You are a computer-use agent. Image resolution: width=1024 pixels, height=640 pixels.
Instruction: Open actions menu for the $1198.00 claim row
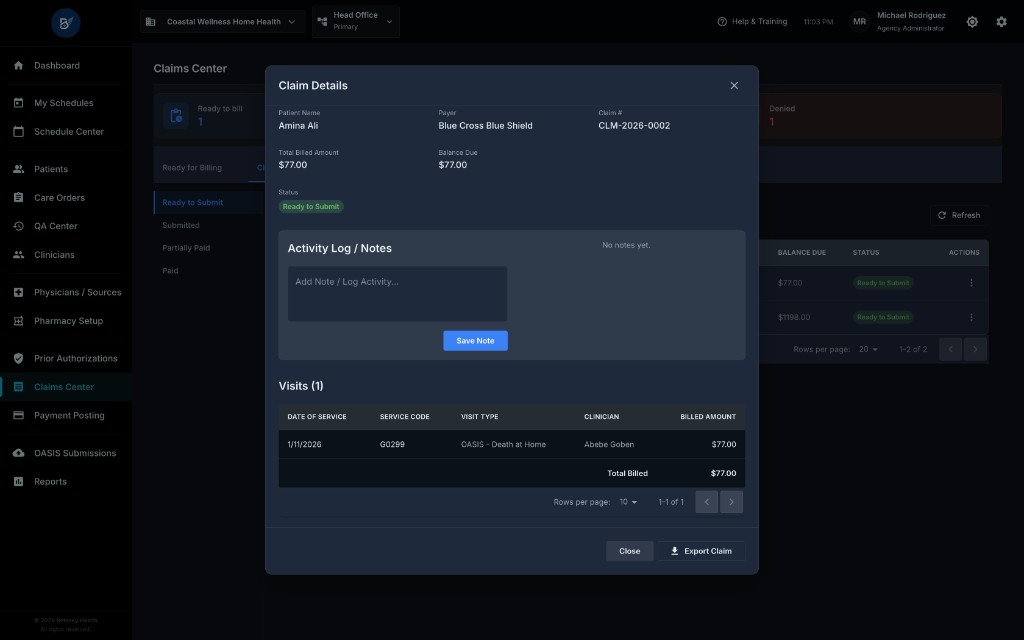coord(971,317)
